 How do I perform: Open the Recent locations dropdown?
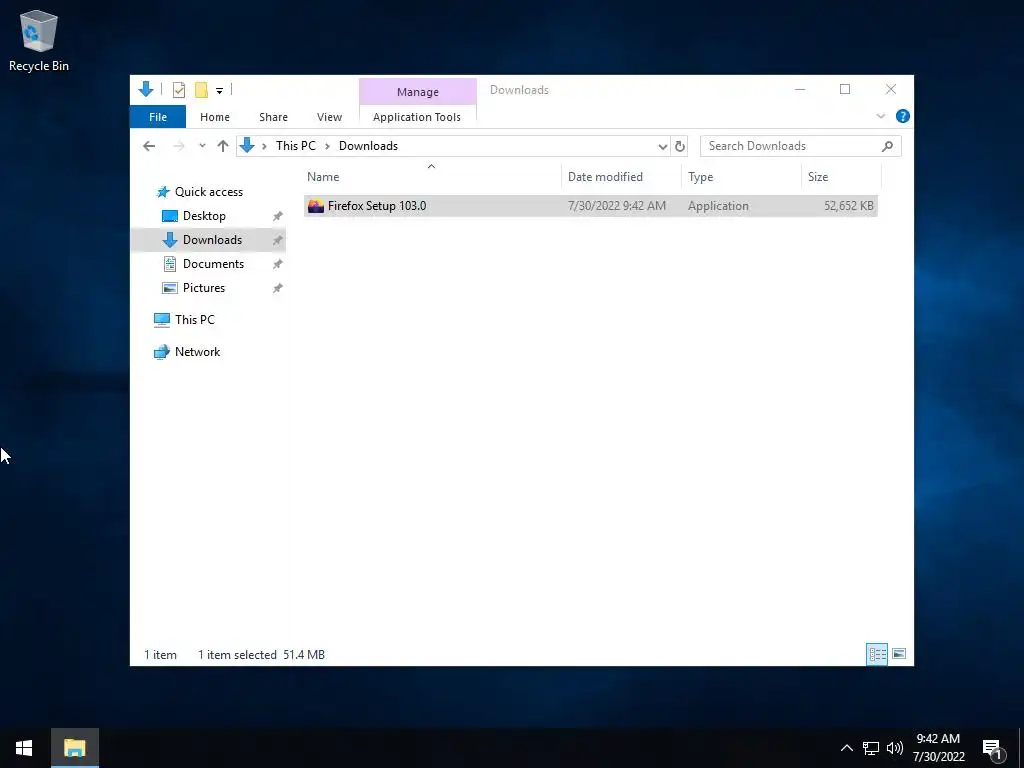(202, 146)
